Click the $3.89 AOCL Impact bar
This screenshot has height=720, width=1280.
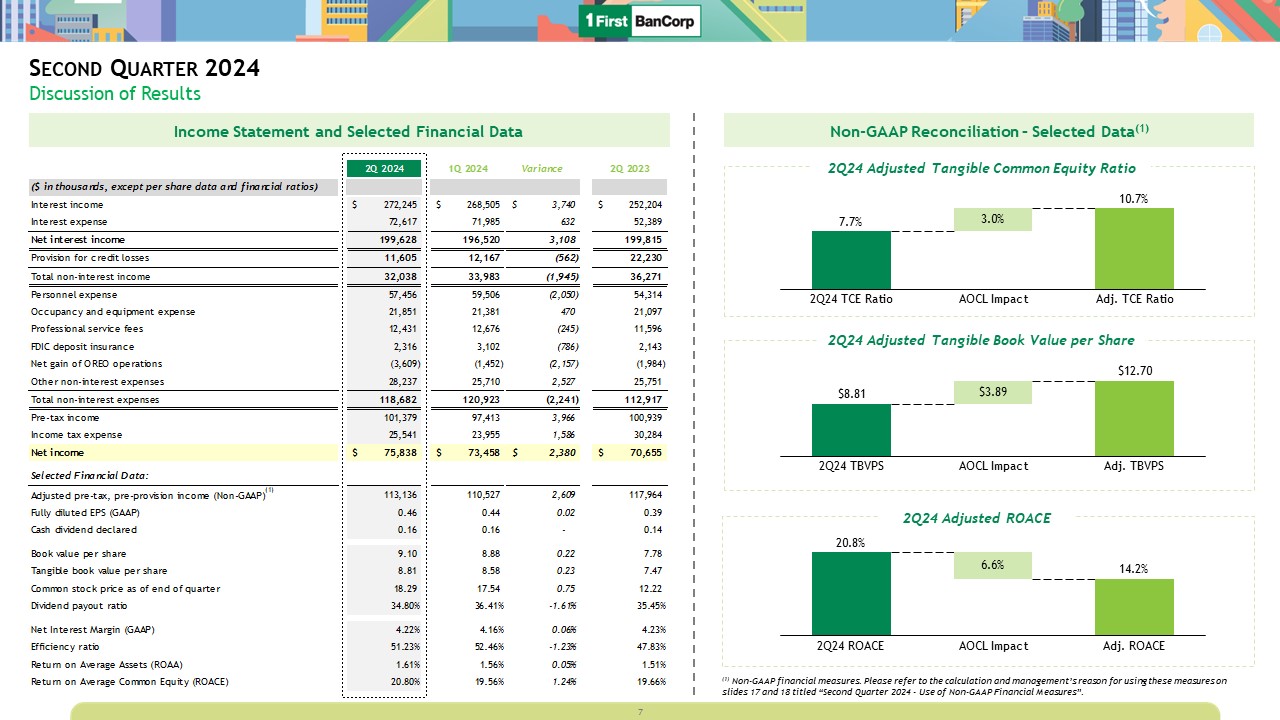pos(992,392)
